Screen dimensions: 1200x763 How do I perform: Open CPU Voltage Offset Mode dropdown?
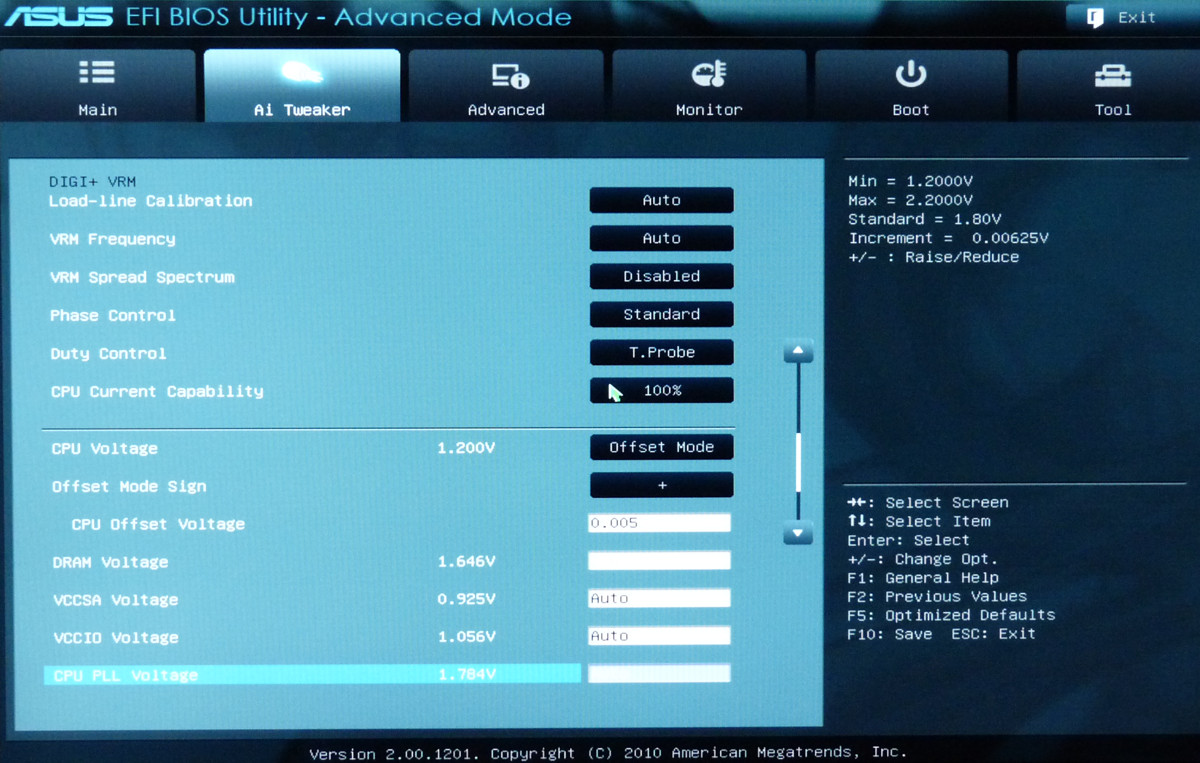tap(661, 447)
